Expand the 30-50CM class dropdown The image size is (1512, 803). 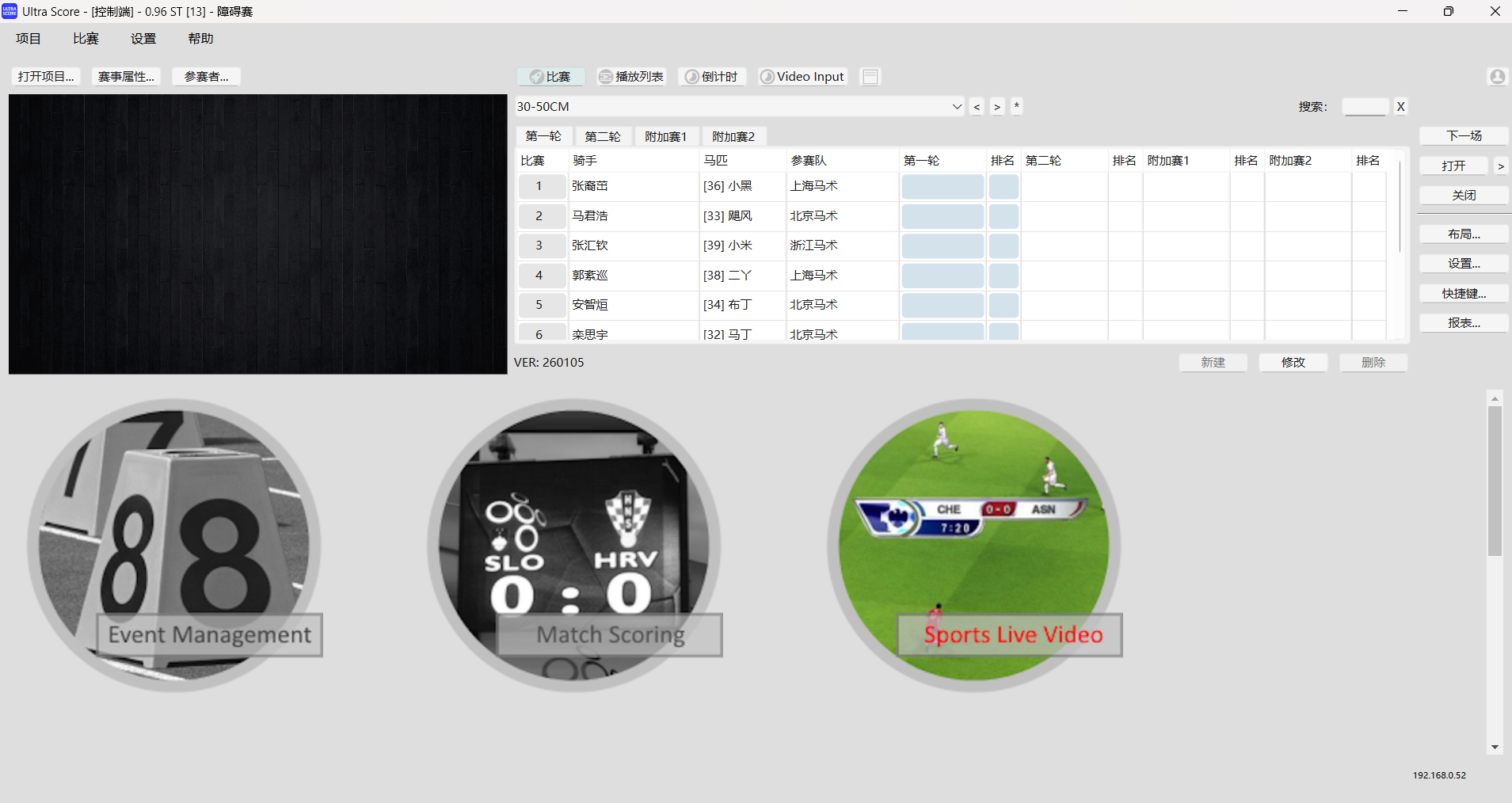(x=957, y=107)
